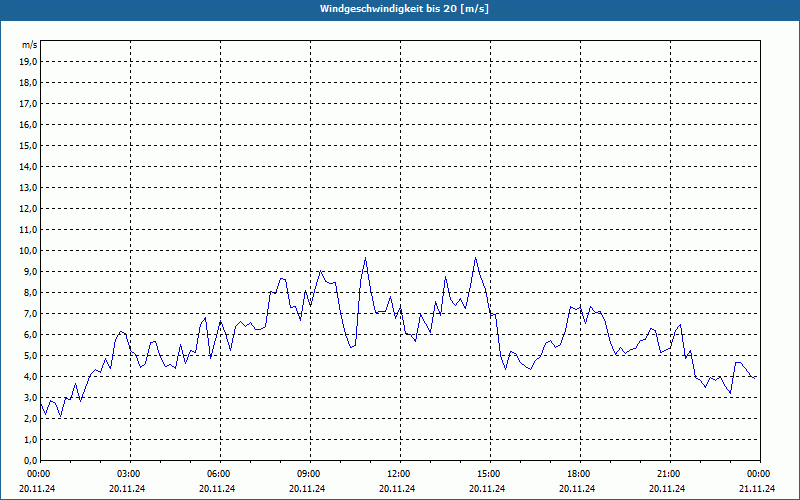Image resolution: width=800 pixels, height=500 pixels.
Task: Click the 20.11.24 date under 12:00
Action: click(397, 488)
